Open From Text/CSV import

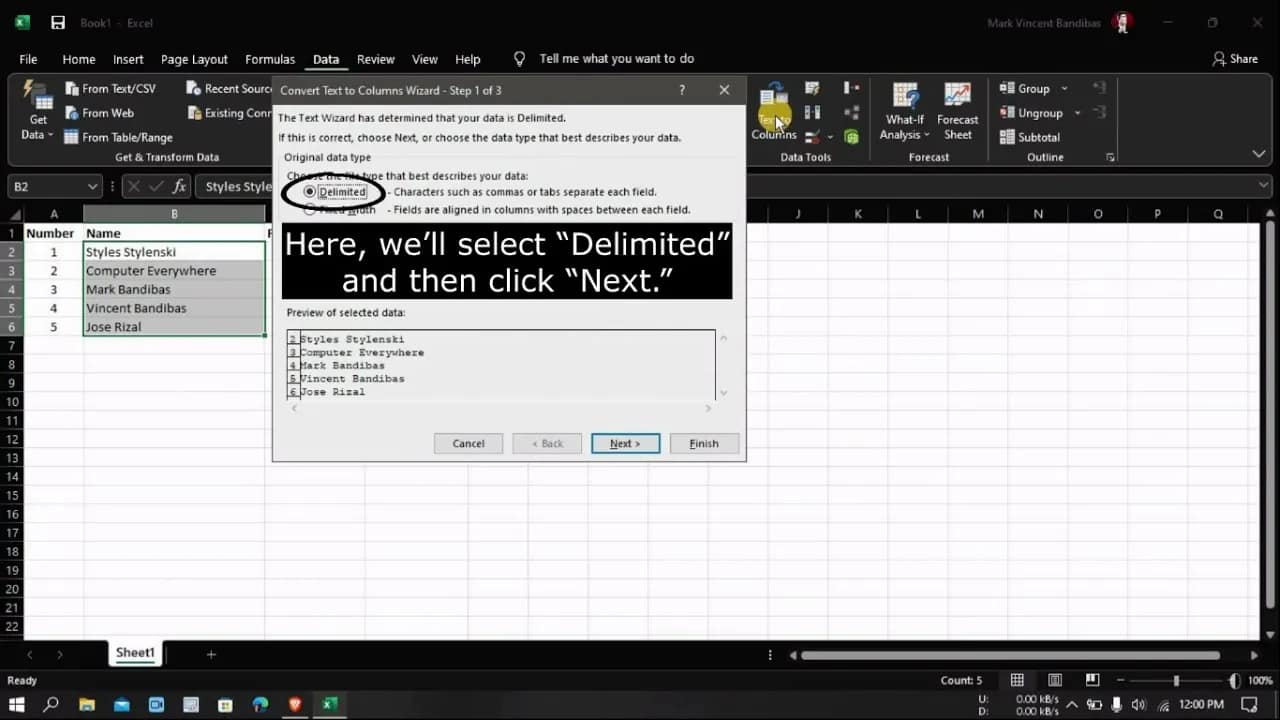110,88
